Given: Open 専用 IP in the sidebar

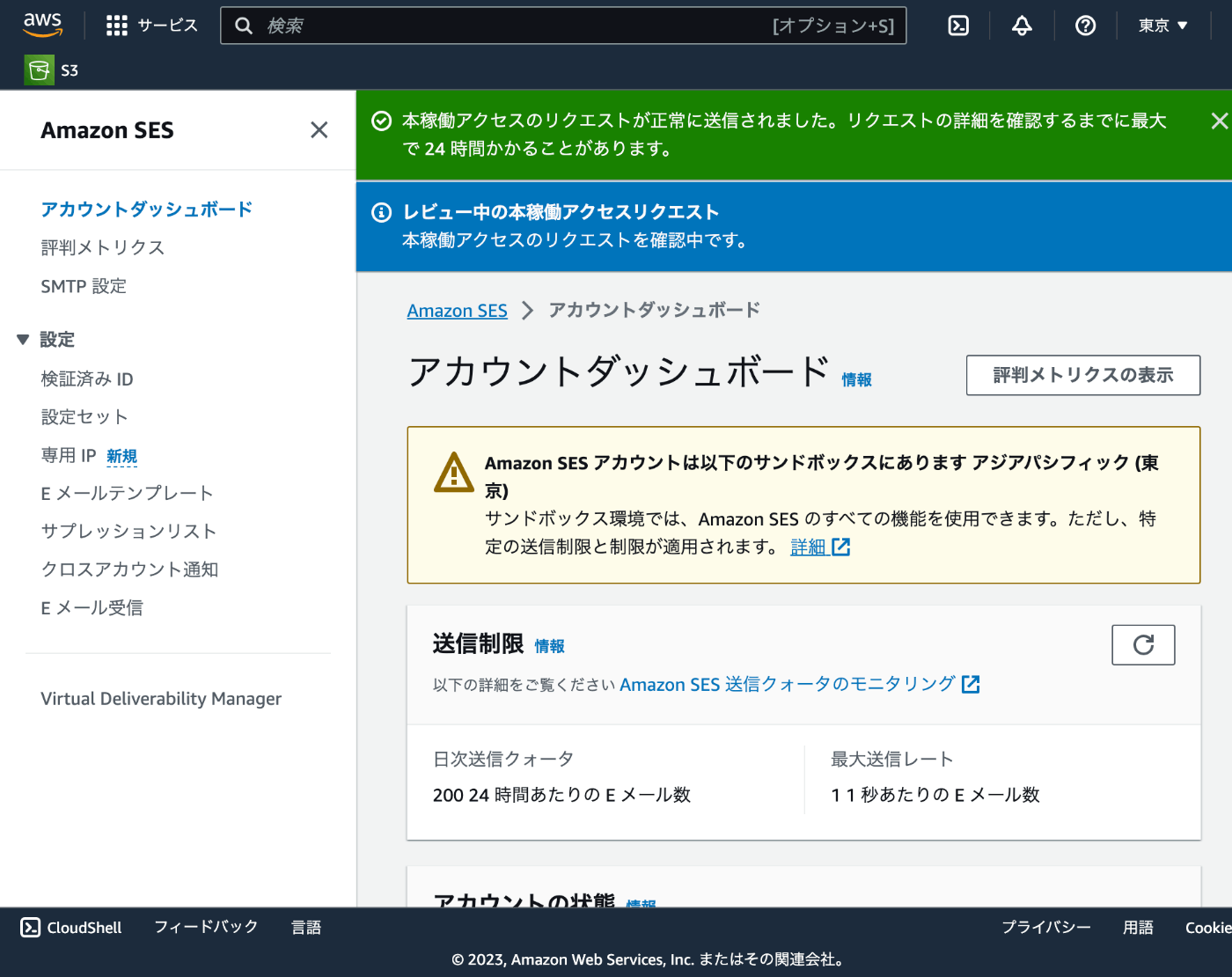Looking at the screenshot, I should click(x=69, y=455).
